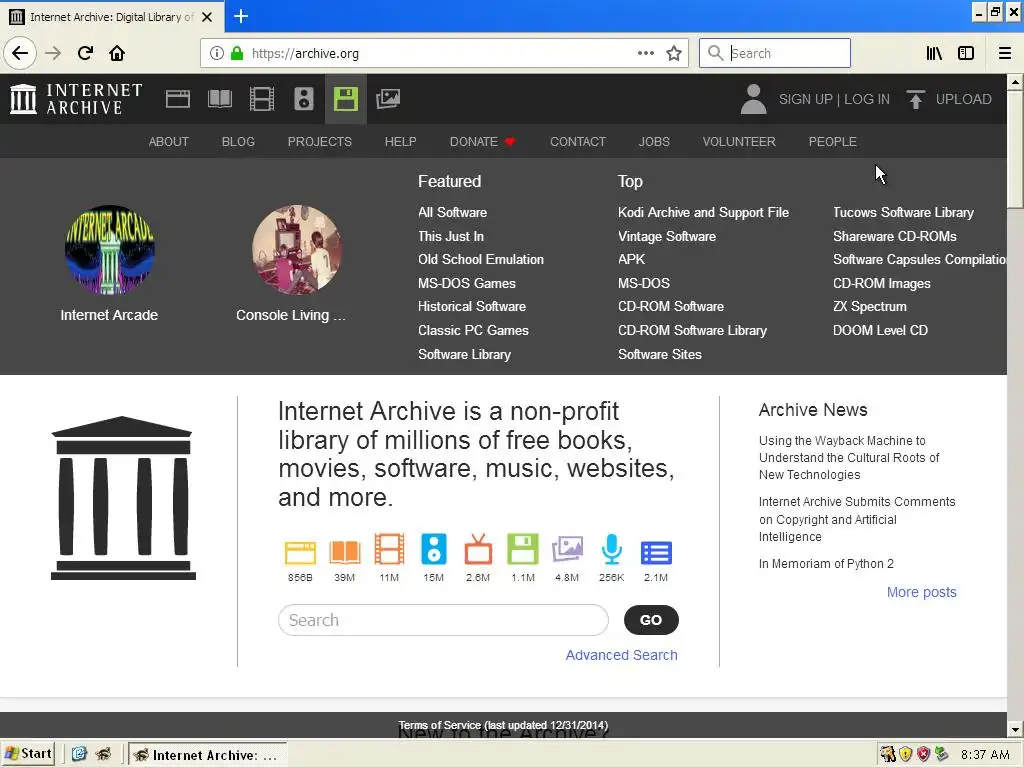Click the LOG IN link
The width and height of the screenshot is (1024, 768).
pos(867,99)
